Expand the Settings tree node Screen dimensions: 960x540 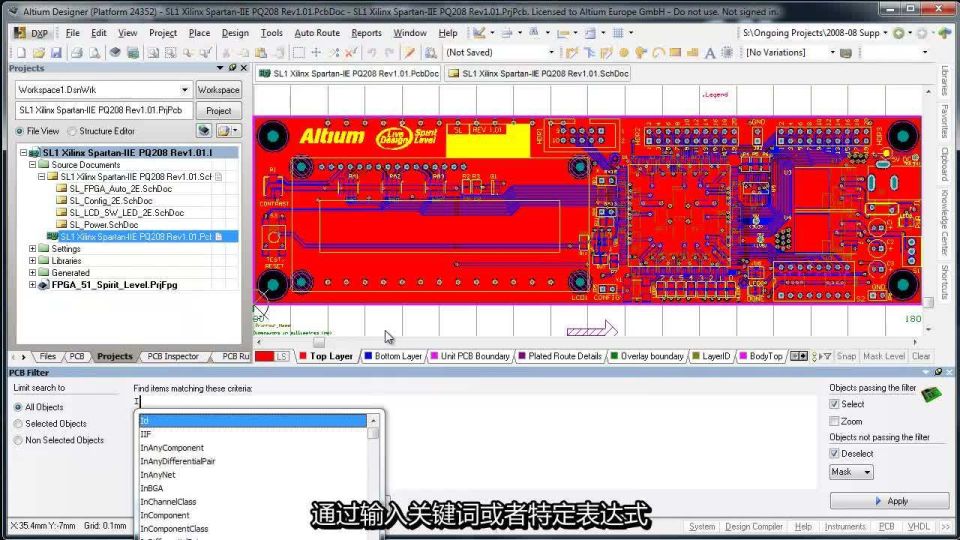(32, 249)
